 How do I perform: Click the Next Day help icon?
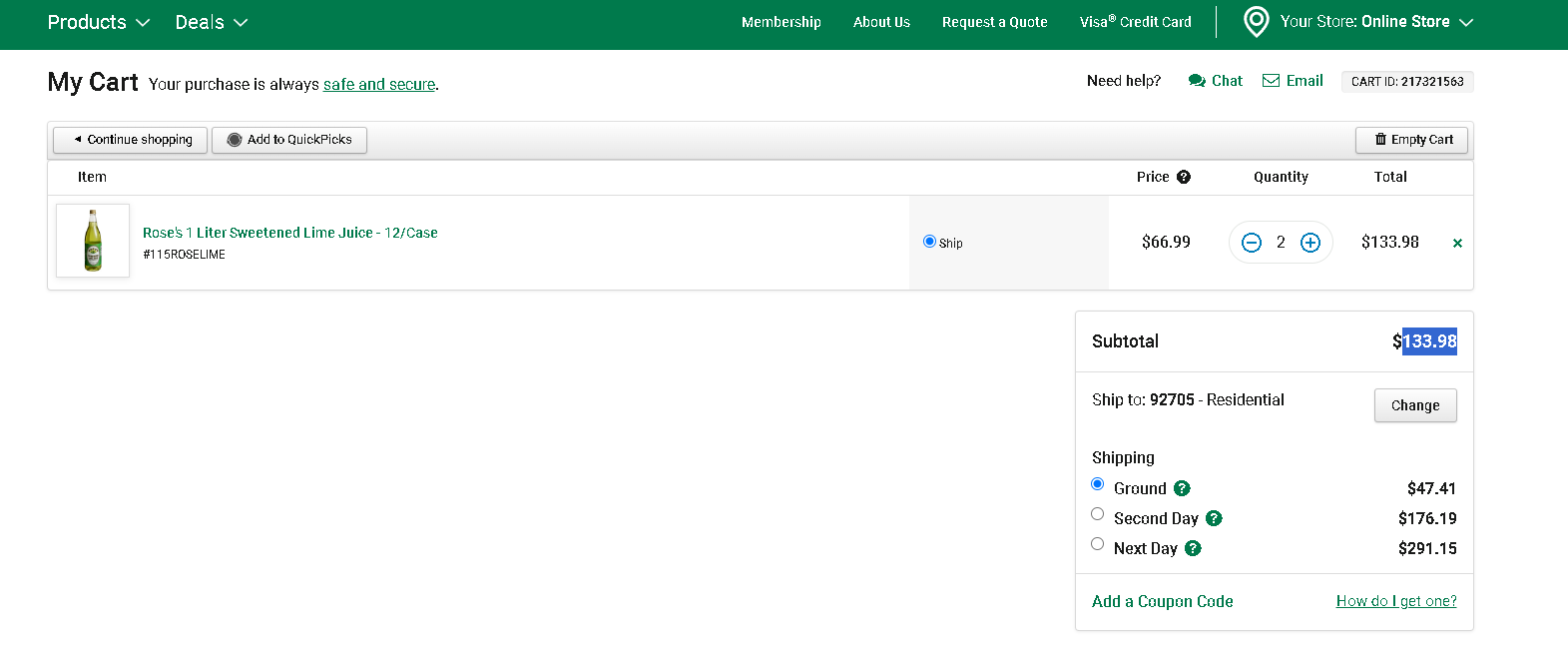click(1194, 548)
